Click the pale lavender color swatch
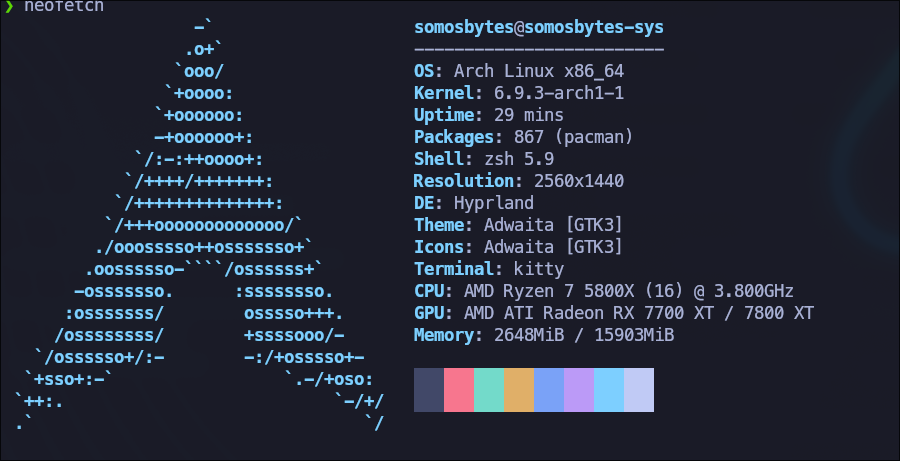The height and width of the screenshot is (461, 900). point(639,390)
